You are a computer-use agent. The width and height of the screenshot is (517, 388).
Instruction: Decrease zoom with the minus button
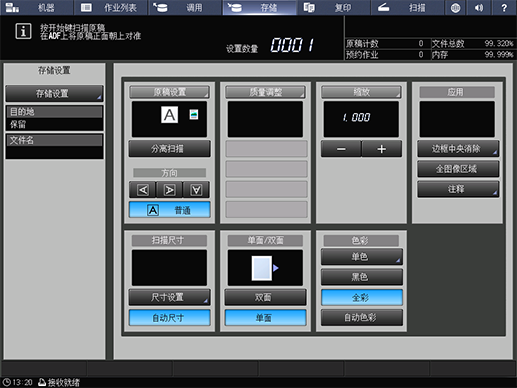[341, 149]
